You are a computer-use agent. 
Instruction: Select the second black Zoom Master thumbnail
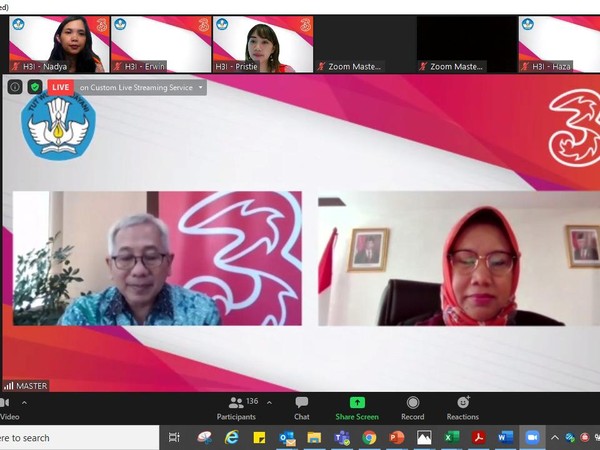click(x=467, y=44)
